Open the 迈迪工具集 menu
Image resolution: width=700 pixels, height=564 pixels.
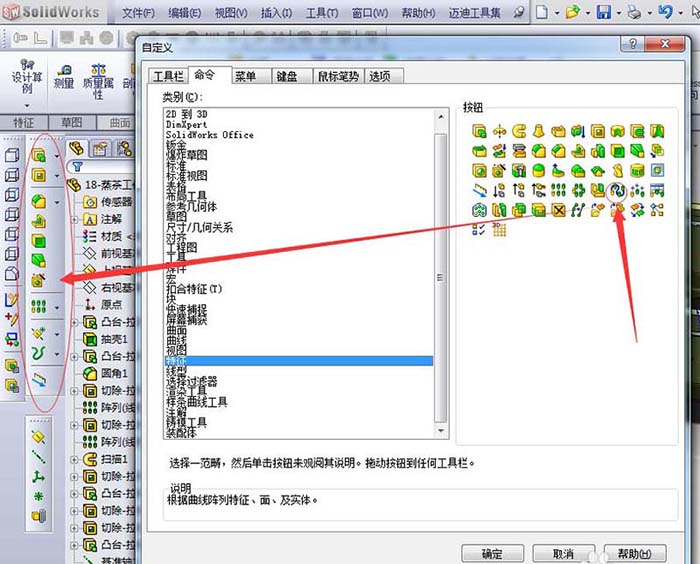tap(475, 13)
